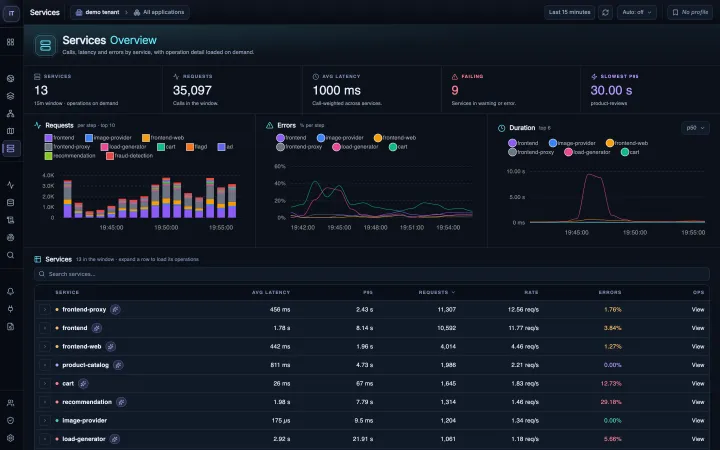Viewport: 720px width, 450px height.
Task: Click the link icon beside frontend-web
Action: click(x=110, y=347)
